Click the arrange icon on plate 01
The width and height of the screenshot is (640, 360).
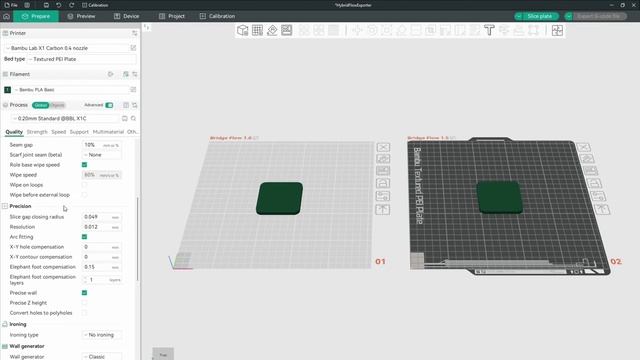point(382,171)
